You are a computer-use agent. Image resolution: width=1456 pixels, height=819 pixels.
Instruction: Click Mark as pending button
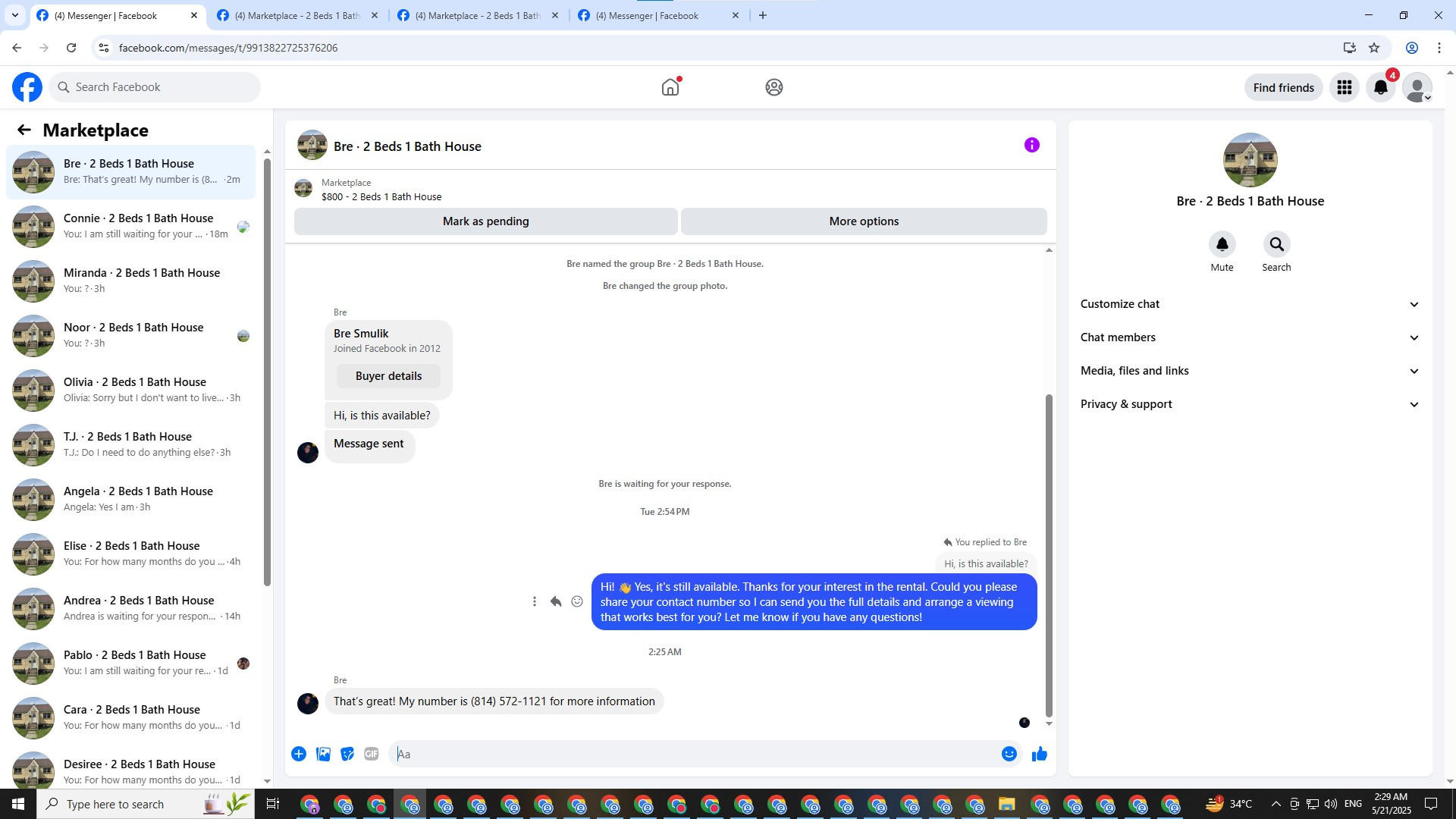pyautogui.click(x=486, y=221)
